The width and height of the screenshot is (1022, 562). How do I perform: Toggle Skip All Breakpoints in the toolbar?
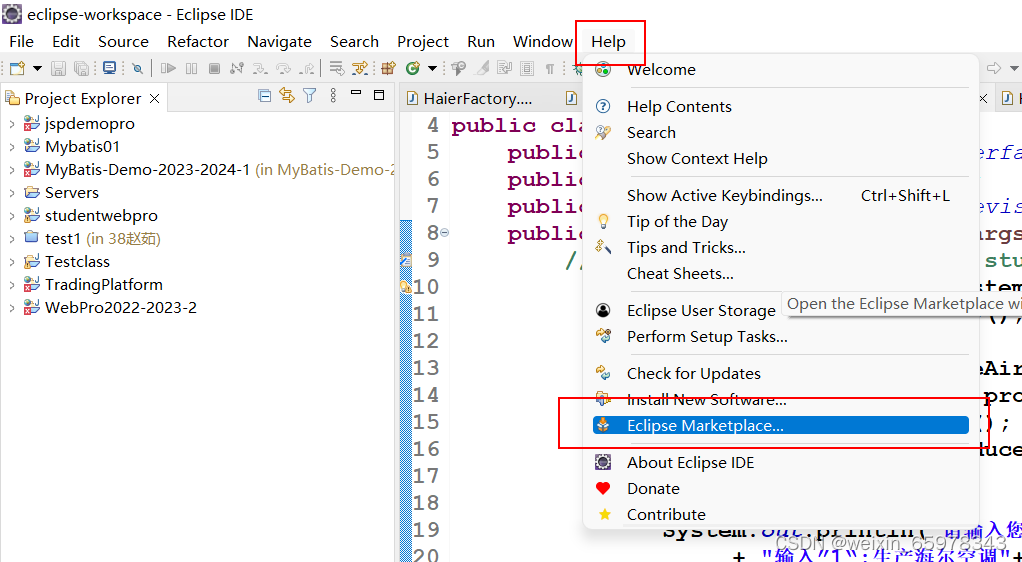(138, 68)
